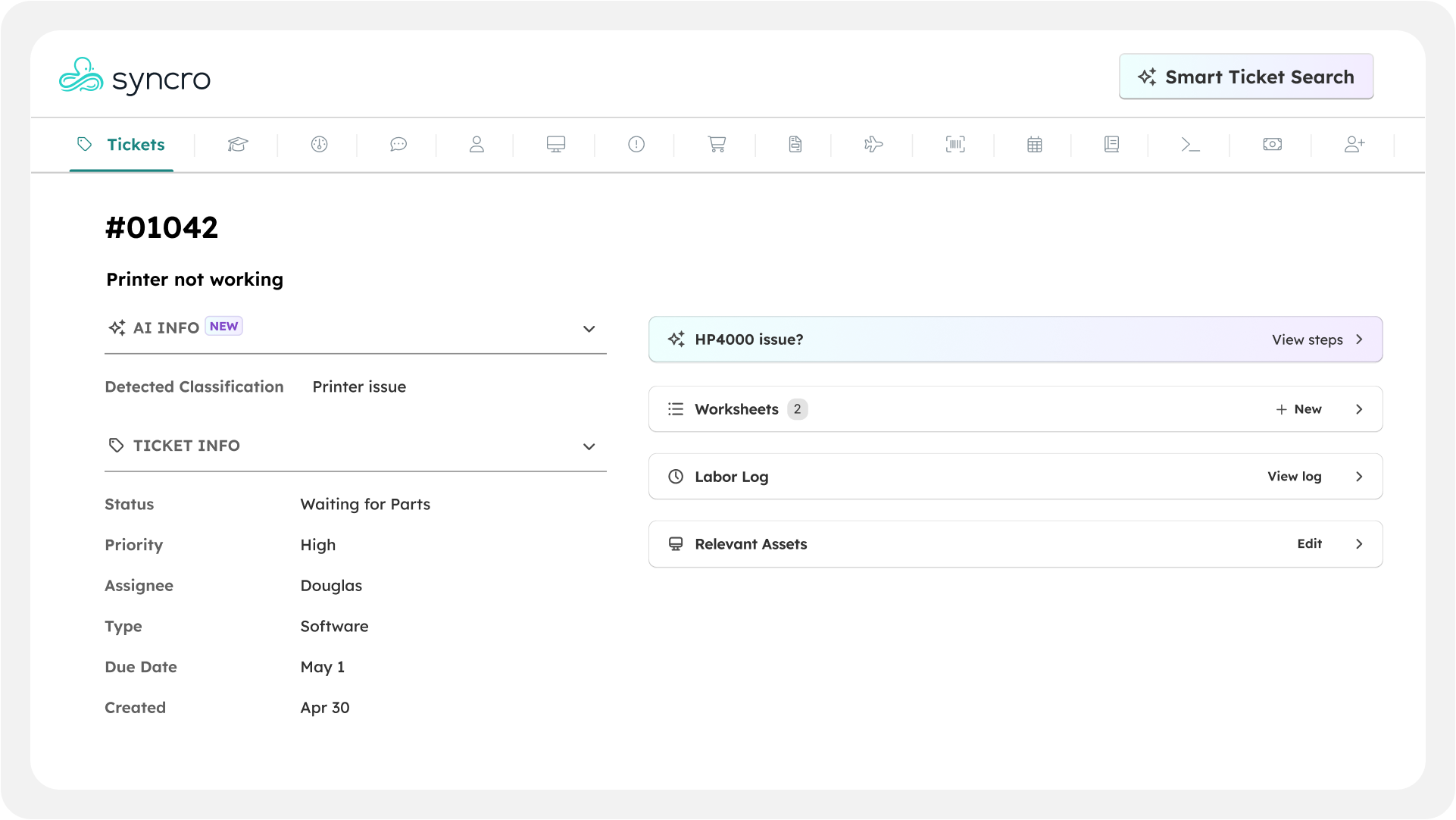Open the cash payment icon tab
The height and width of the screenshot is (820, 1456).
[x=1273, y=144]
